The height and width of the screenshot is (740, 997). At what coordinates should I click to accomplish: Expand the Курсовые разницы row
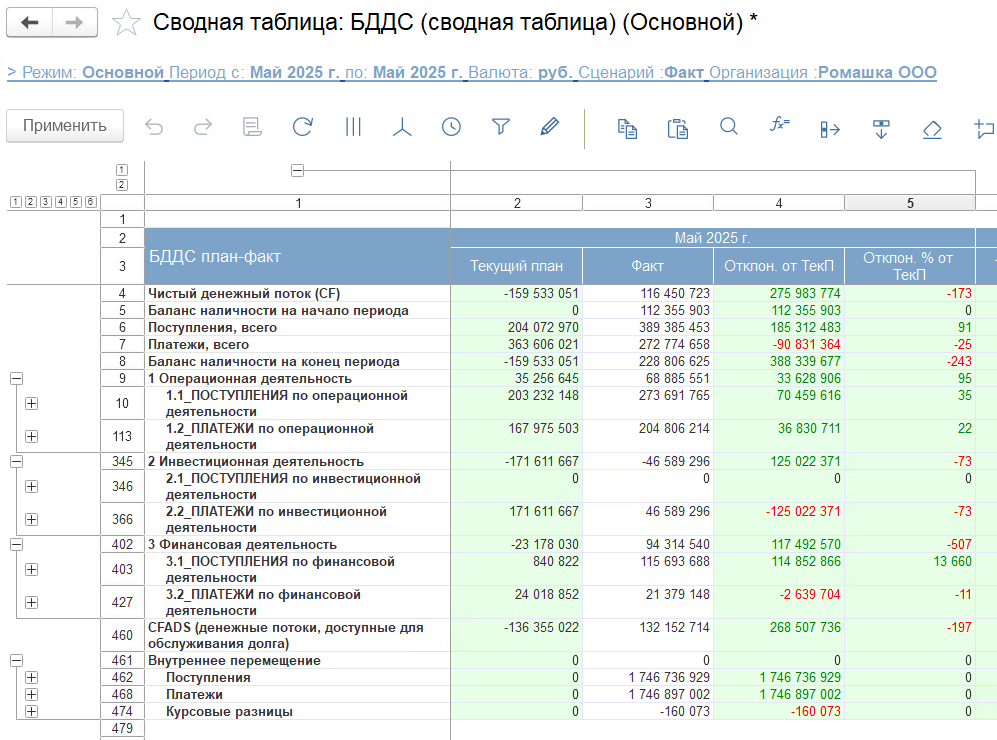click(31, 712)
